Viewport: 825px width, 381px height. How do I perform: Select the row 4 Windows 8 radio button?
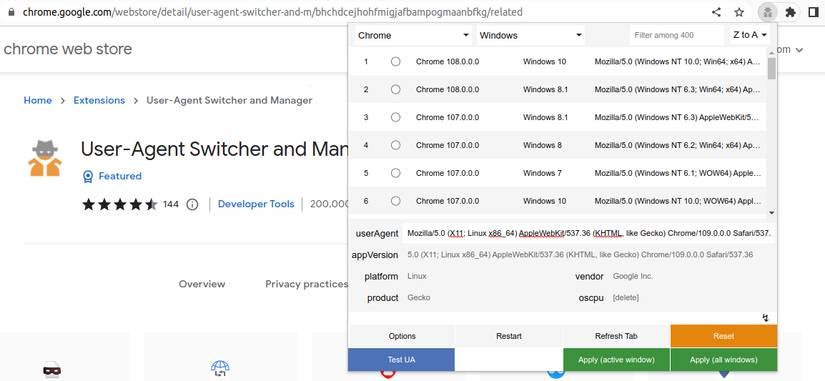coord(396,145)
